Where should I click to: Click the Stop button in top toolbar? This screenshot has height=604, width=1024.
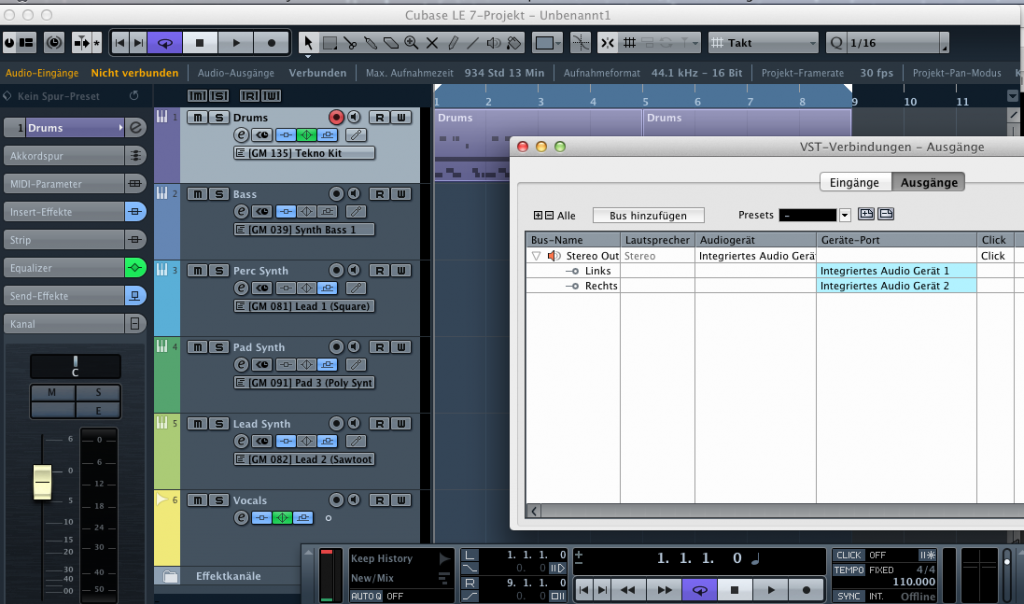click(x=200, y=43)
